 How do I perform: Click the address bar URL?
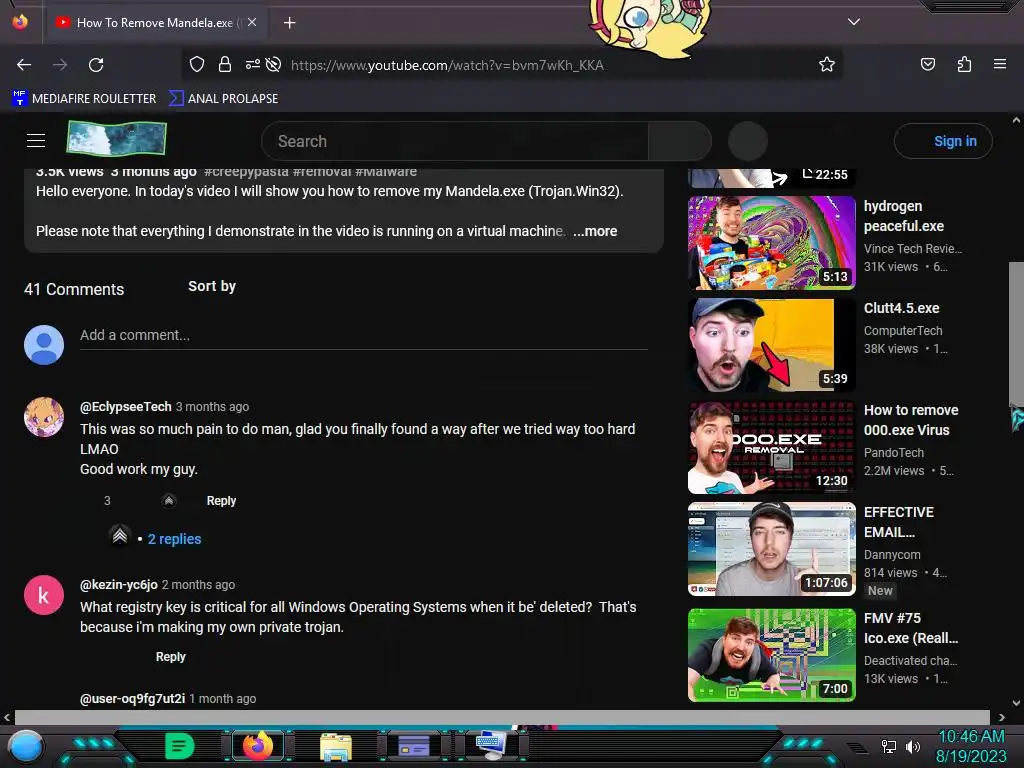point(447,65)
